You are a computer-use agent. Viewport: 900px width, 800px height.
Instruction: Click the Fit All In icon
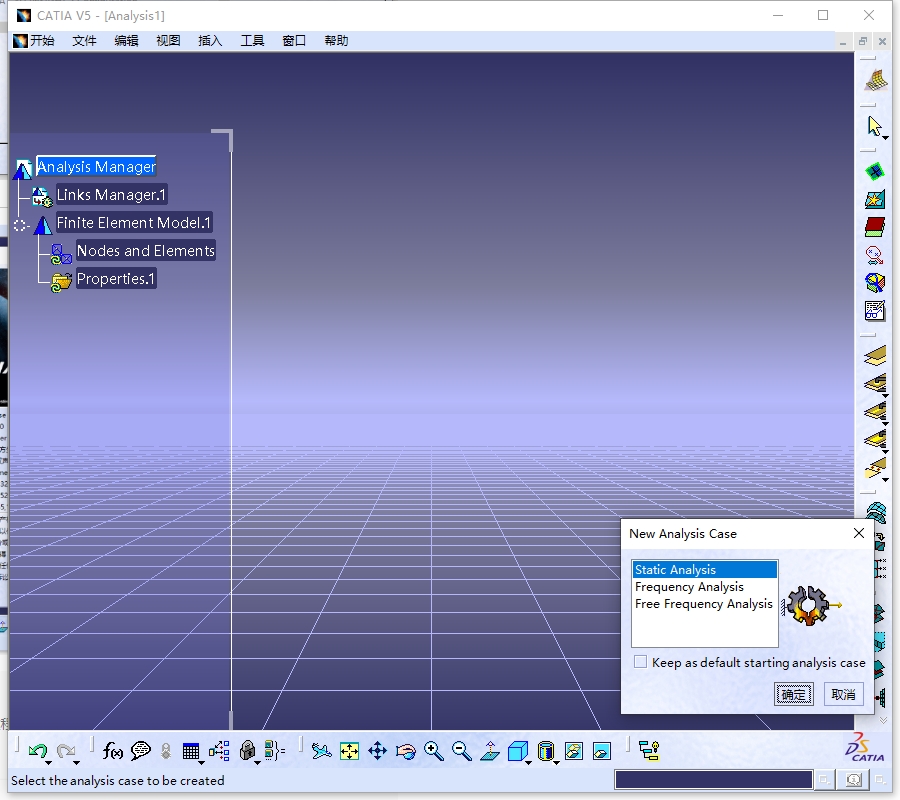(349, 751)
